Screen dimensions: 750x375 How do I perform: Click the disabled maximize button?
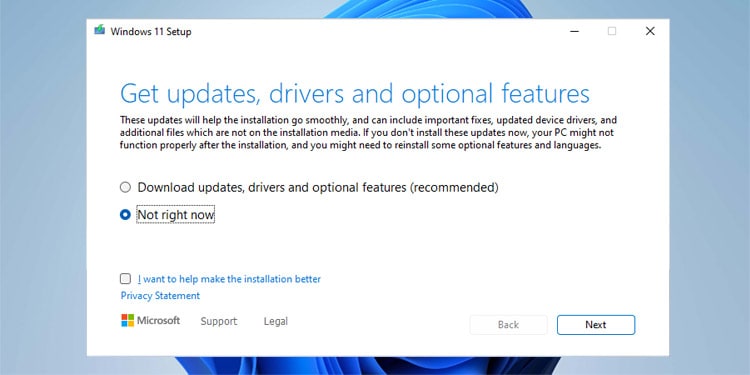click(x=612, y=31)
